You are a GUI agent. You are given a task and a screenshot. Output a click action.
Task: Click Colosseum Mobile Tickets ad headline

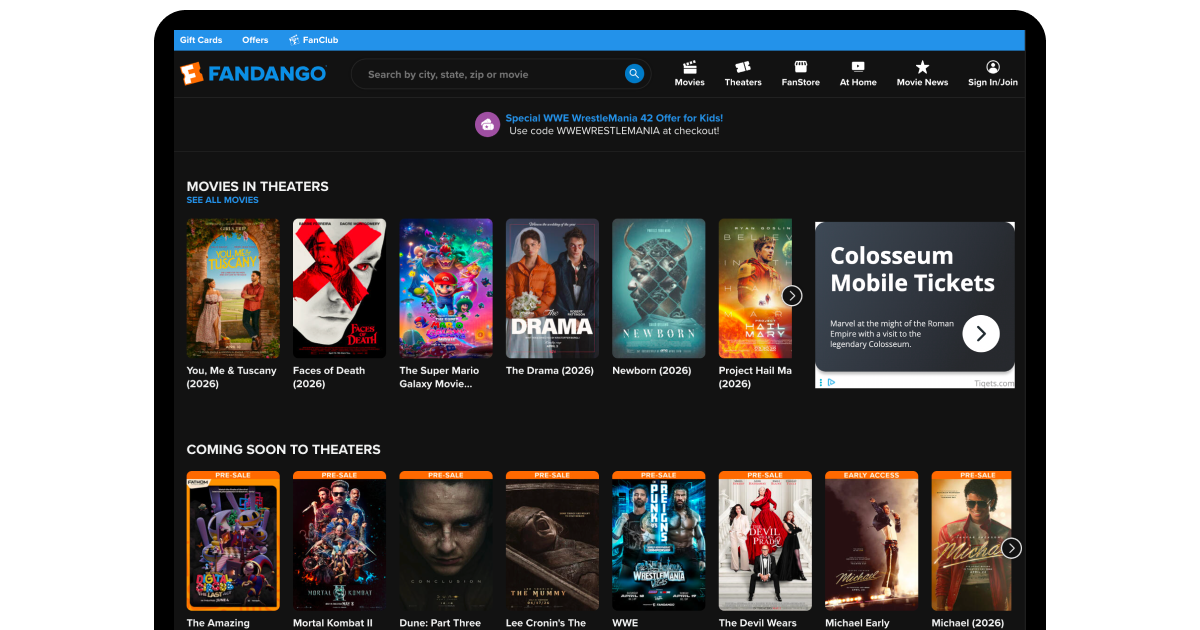click(913, 269)
